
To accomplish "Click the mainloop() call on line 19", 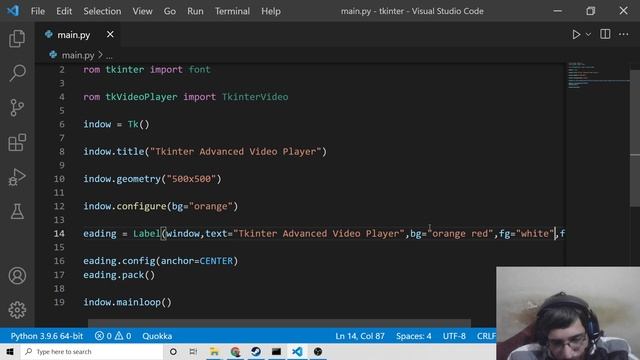I will point(144,302).
